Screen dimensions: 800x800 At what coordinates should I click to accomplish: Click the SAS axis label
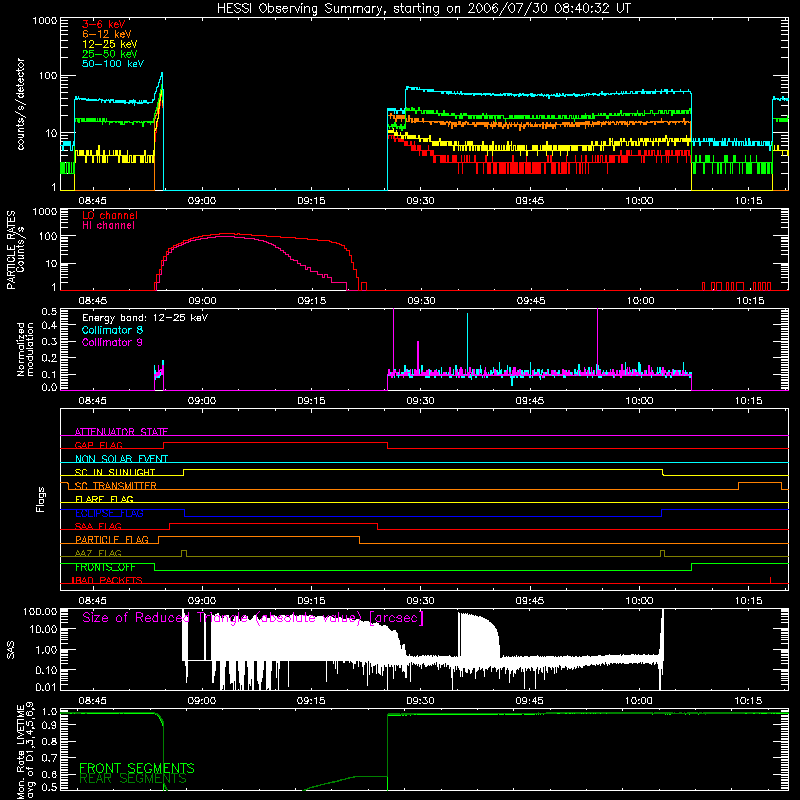coord(10,650)
